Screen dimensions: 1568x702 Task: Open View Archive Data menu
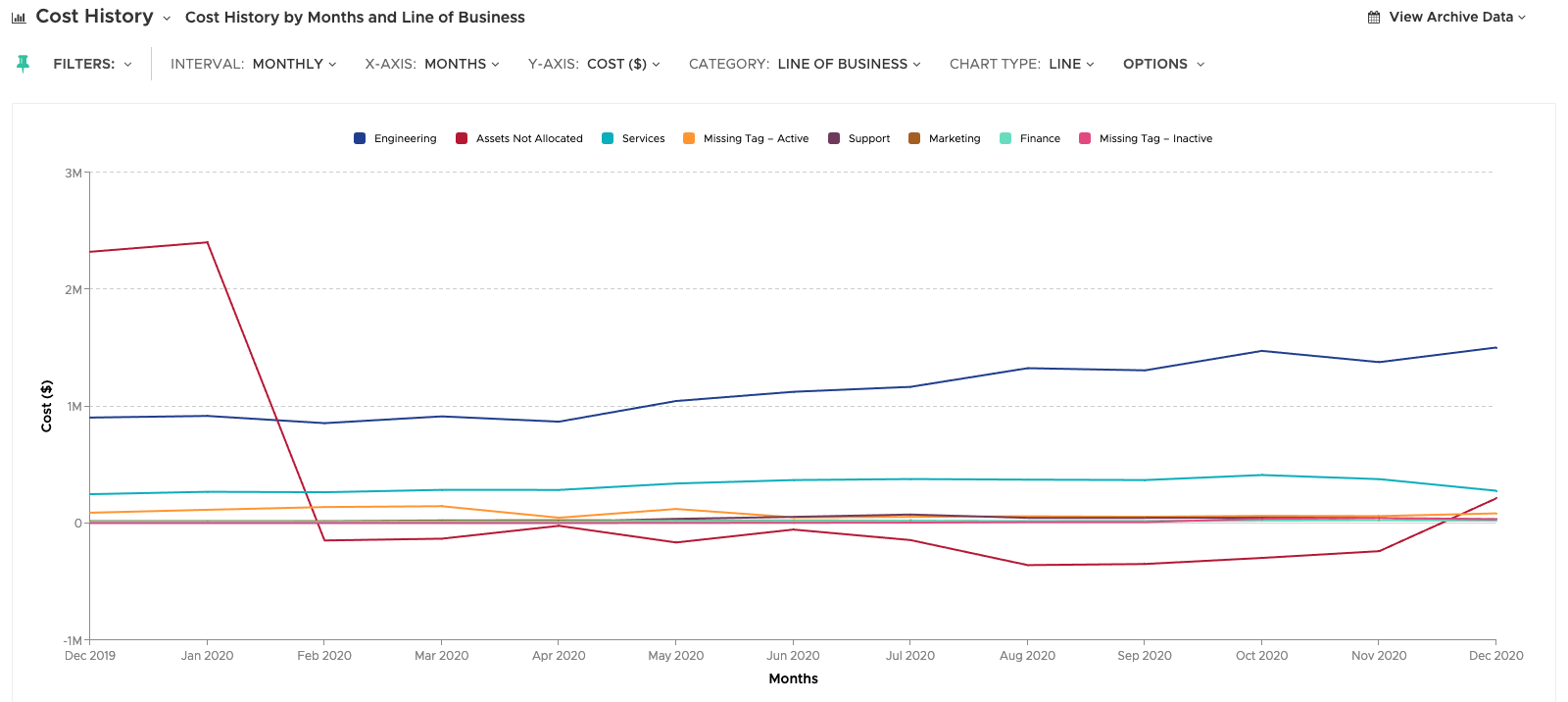click(1456, 18)
